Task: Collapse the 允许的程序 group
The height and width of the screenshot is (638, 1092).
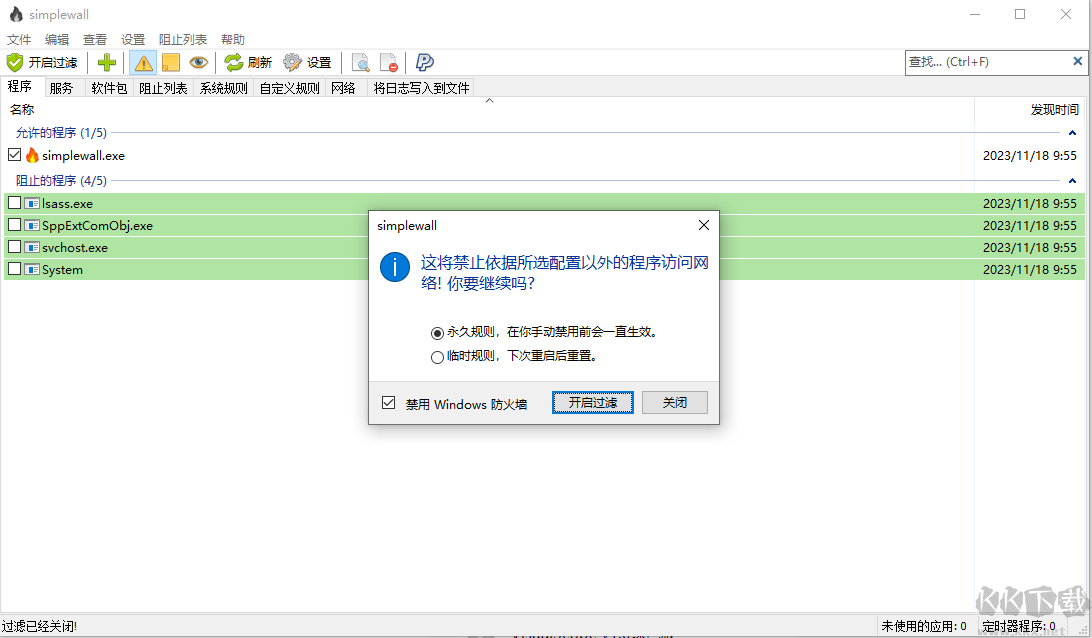Action: pyautogui.click(x=1072, y=133)
